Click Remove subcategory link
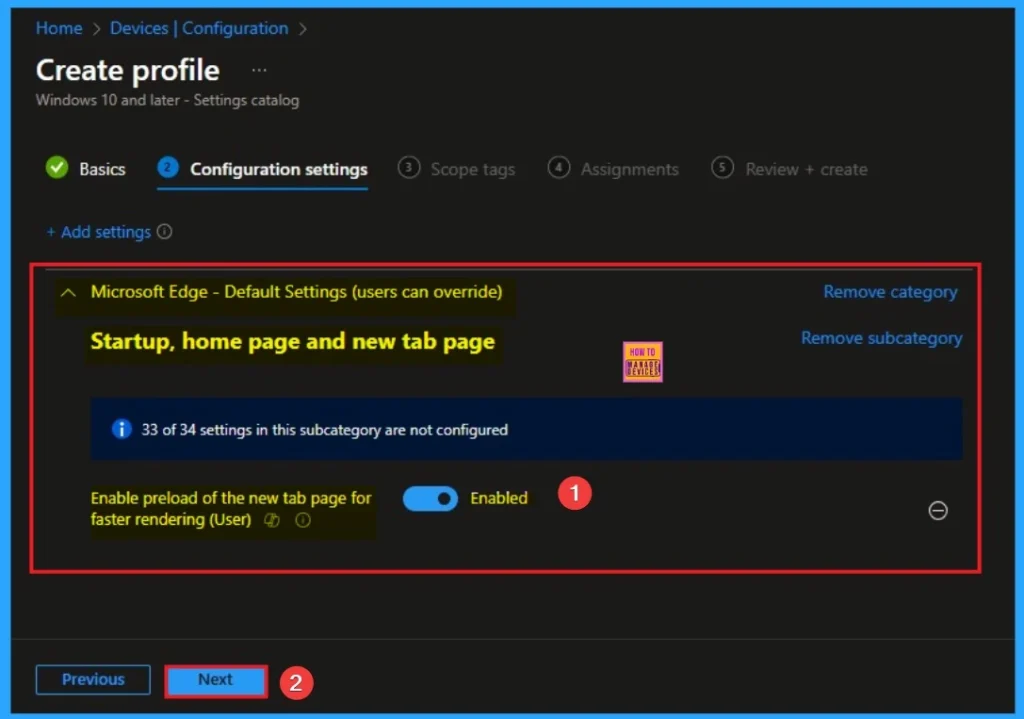 coord(882,338)
